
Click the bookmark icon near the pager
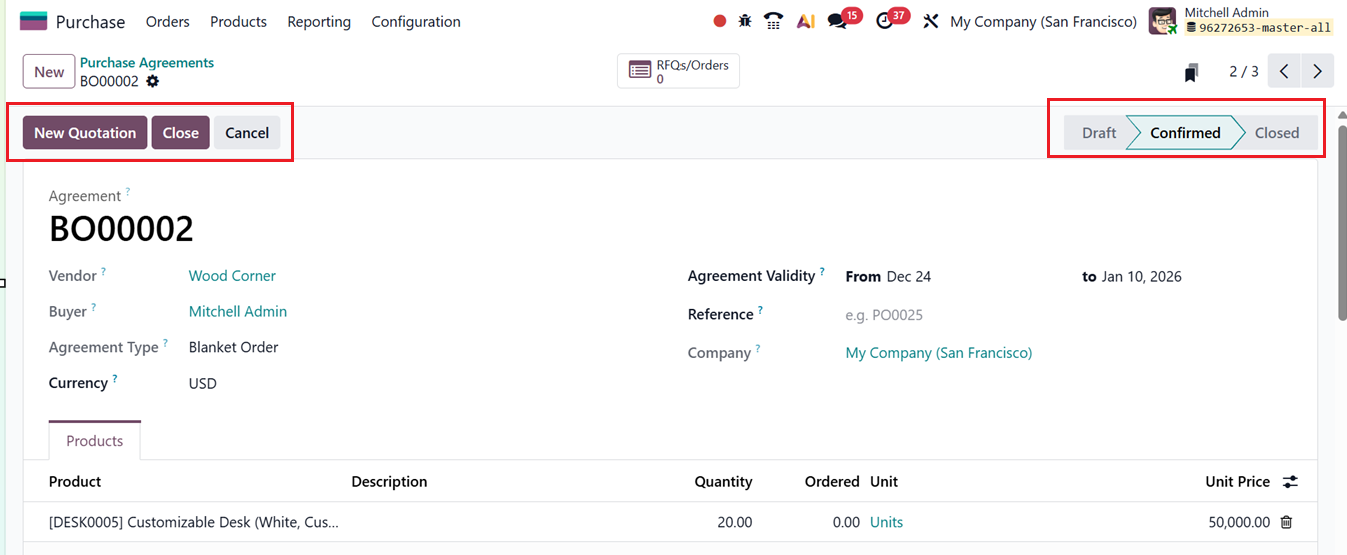pos(1191,72)
